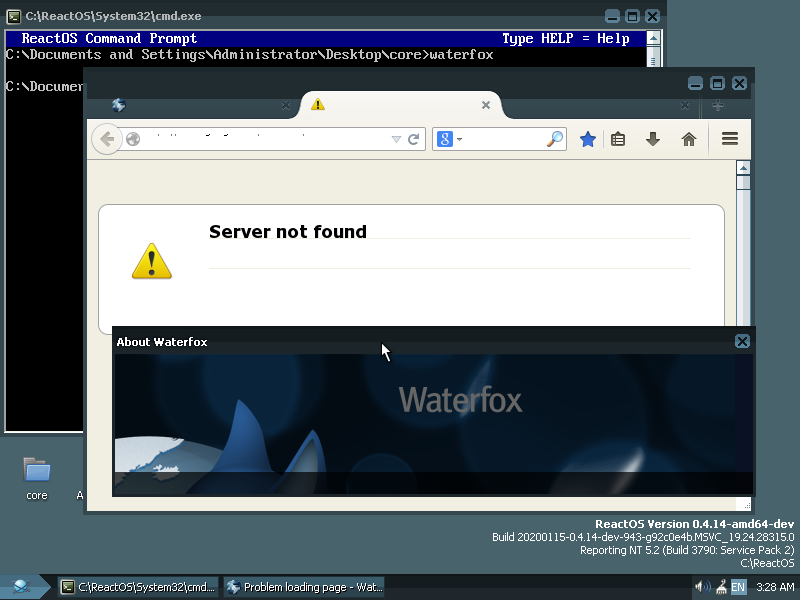The height and width of the screenshot is (600, 800).
Task: Maximize the Waterfox window
Action: 717,83
